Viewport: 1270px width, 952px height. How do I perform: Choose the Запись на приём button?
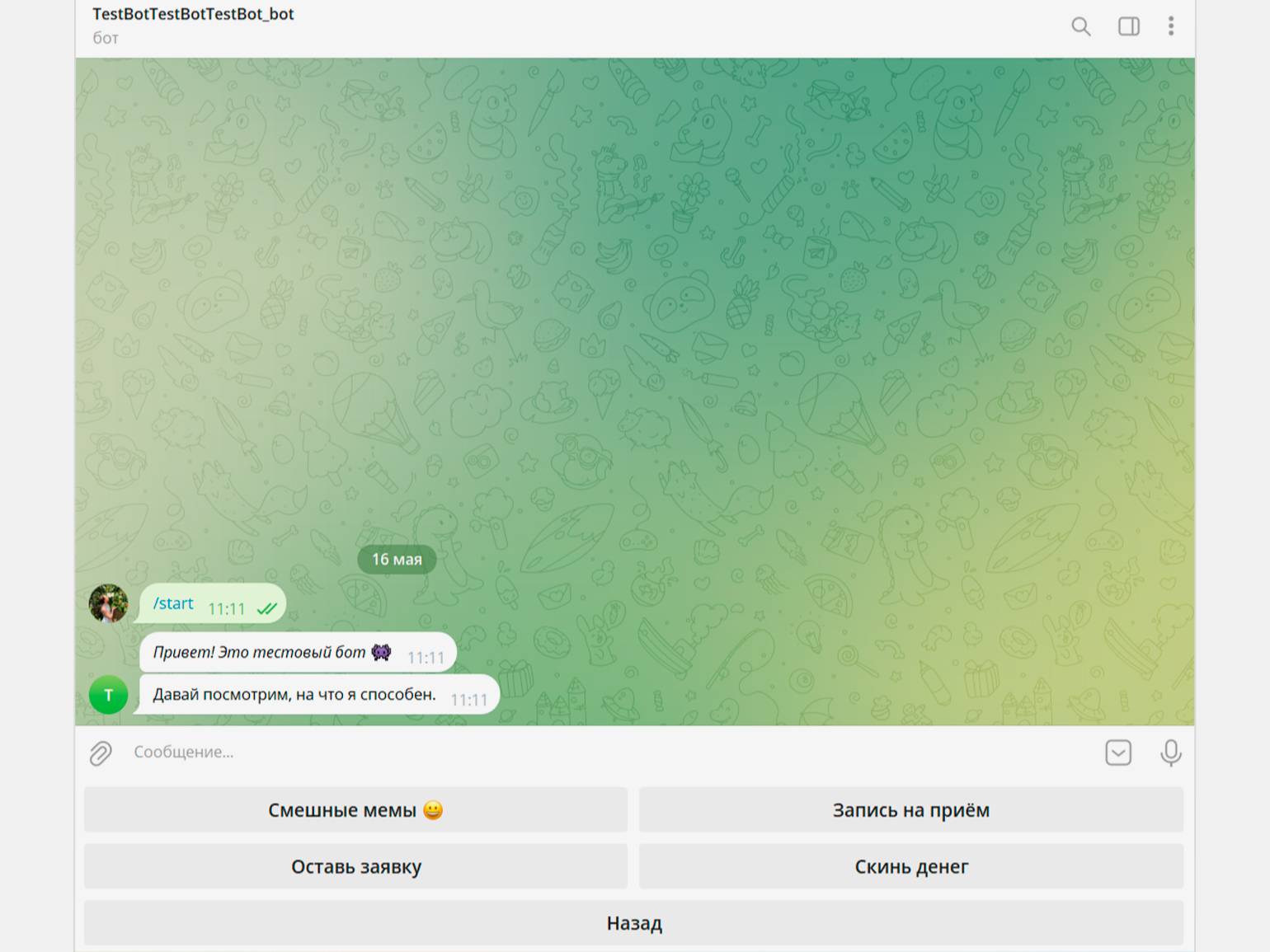[911, 810]
